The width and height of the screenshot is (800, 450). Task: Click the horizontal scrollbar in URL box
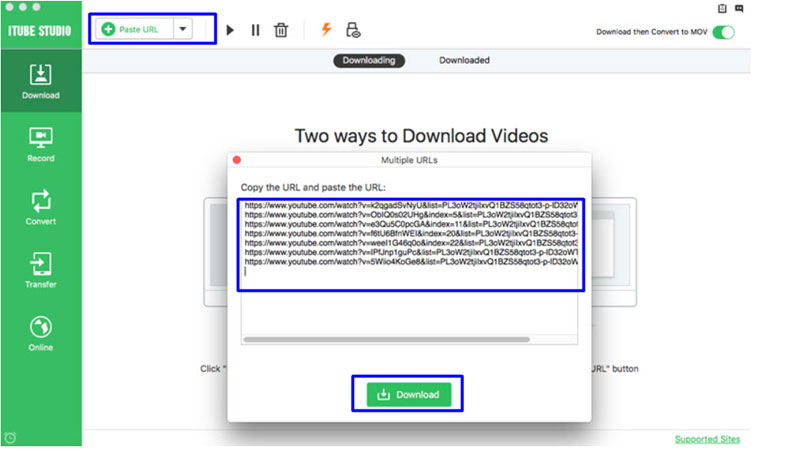[x=387, y=339]
